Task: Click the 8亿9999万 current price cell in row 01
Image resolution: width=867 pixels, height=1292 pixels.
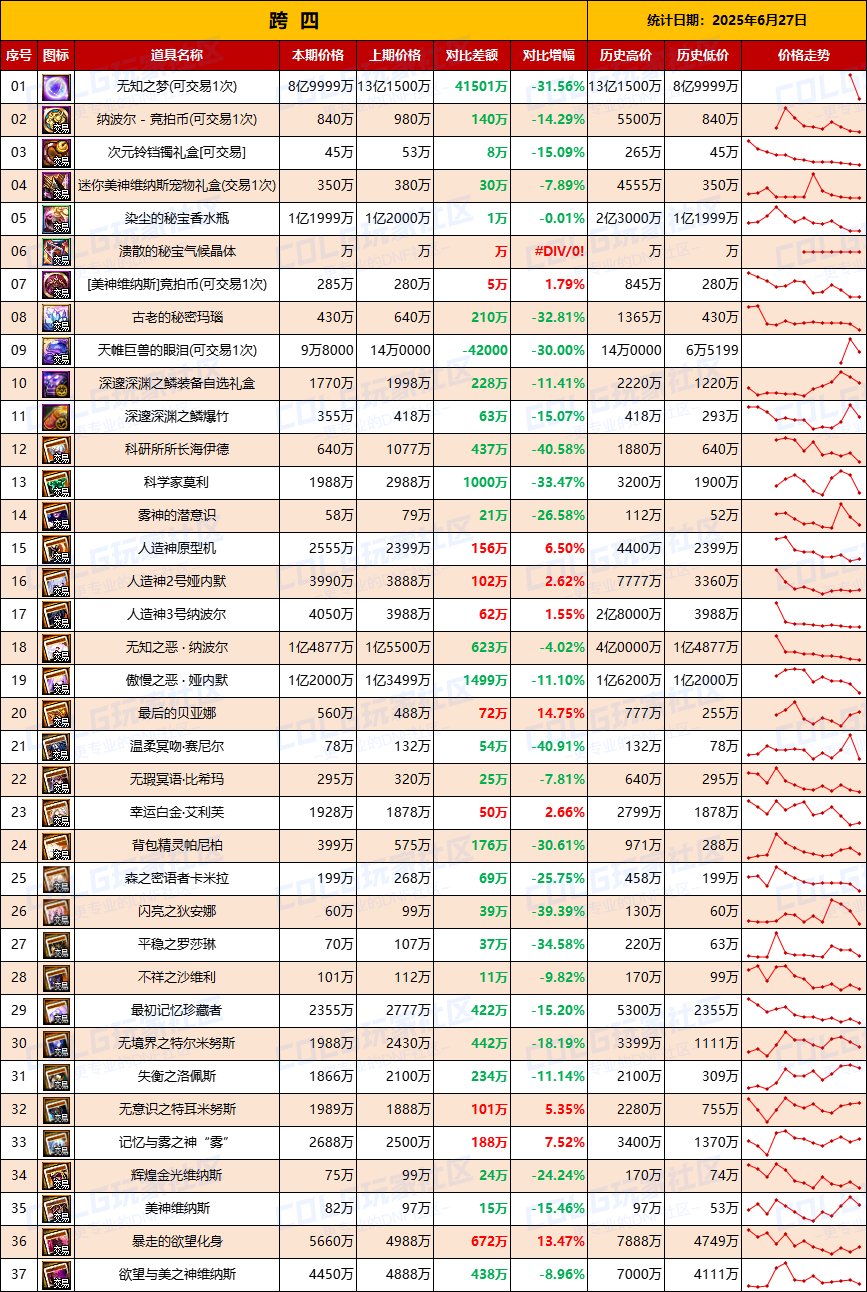Action: [x=320, y=87]
